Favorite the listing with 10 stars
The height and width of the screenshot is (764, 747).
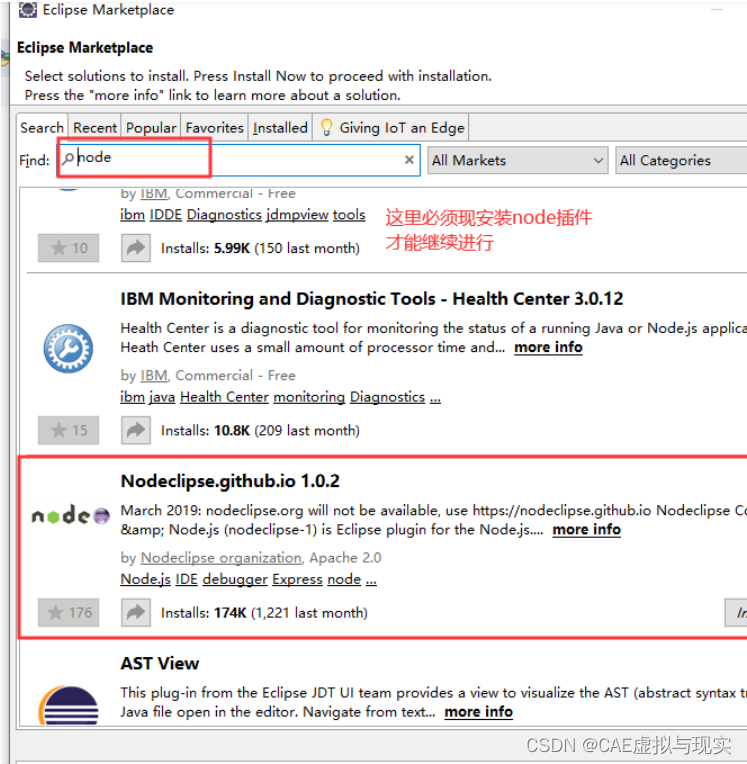[x=68, y=248]
